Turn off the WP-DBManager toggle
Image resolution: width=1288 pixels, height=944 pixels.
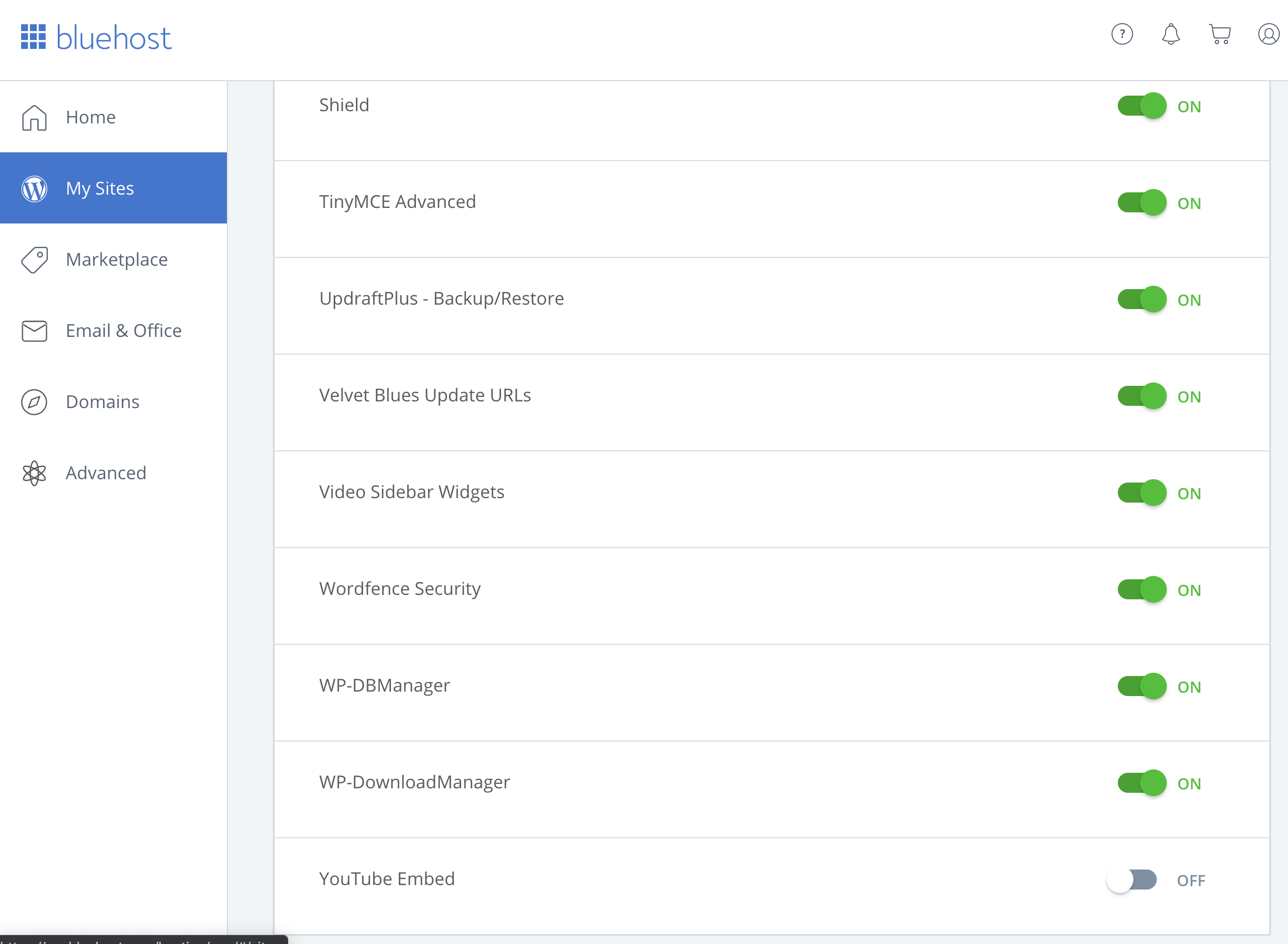coord(1142,686)
